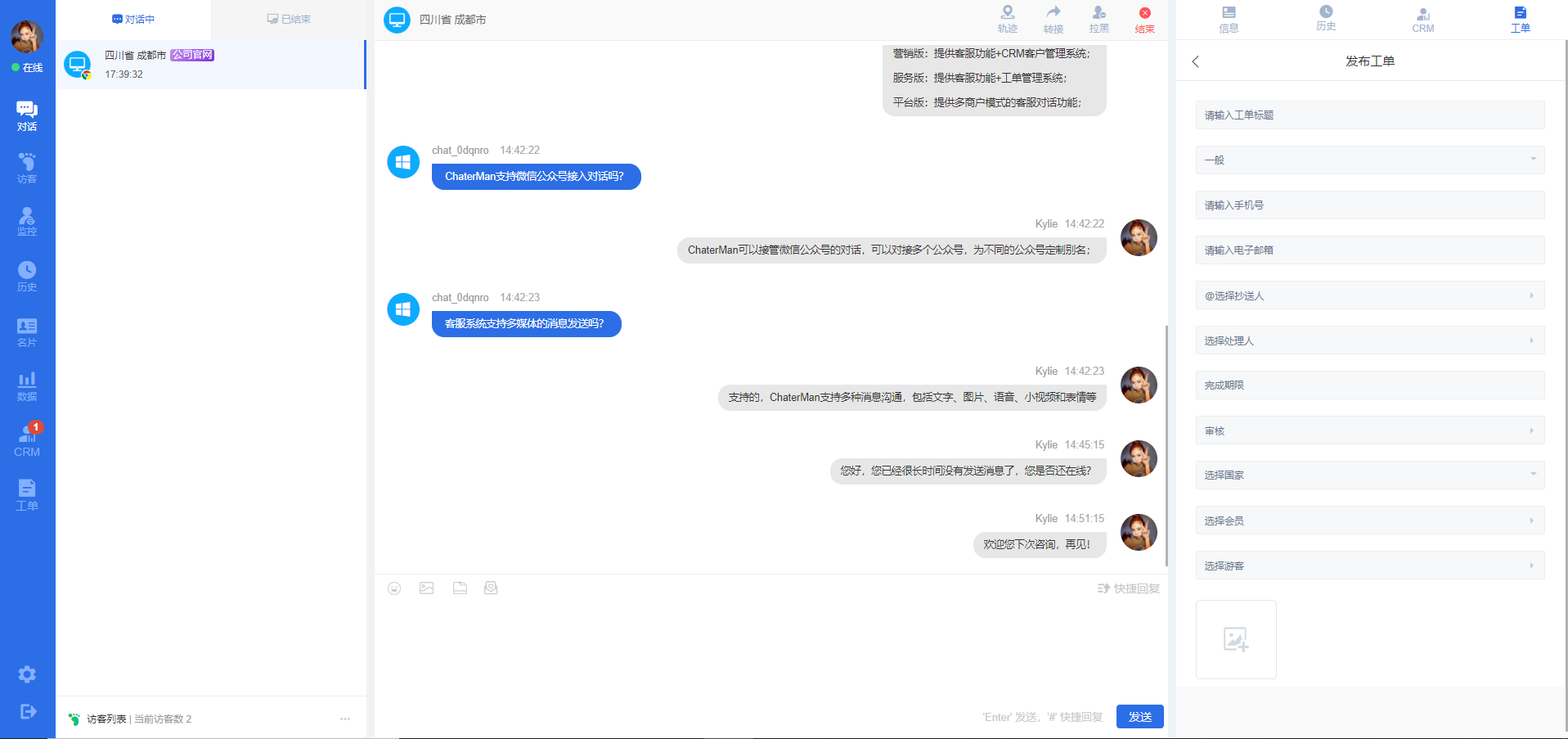Click the more options dots by visitor list
Screen dimensions: 1568x739
click(x=345, y=719)
